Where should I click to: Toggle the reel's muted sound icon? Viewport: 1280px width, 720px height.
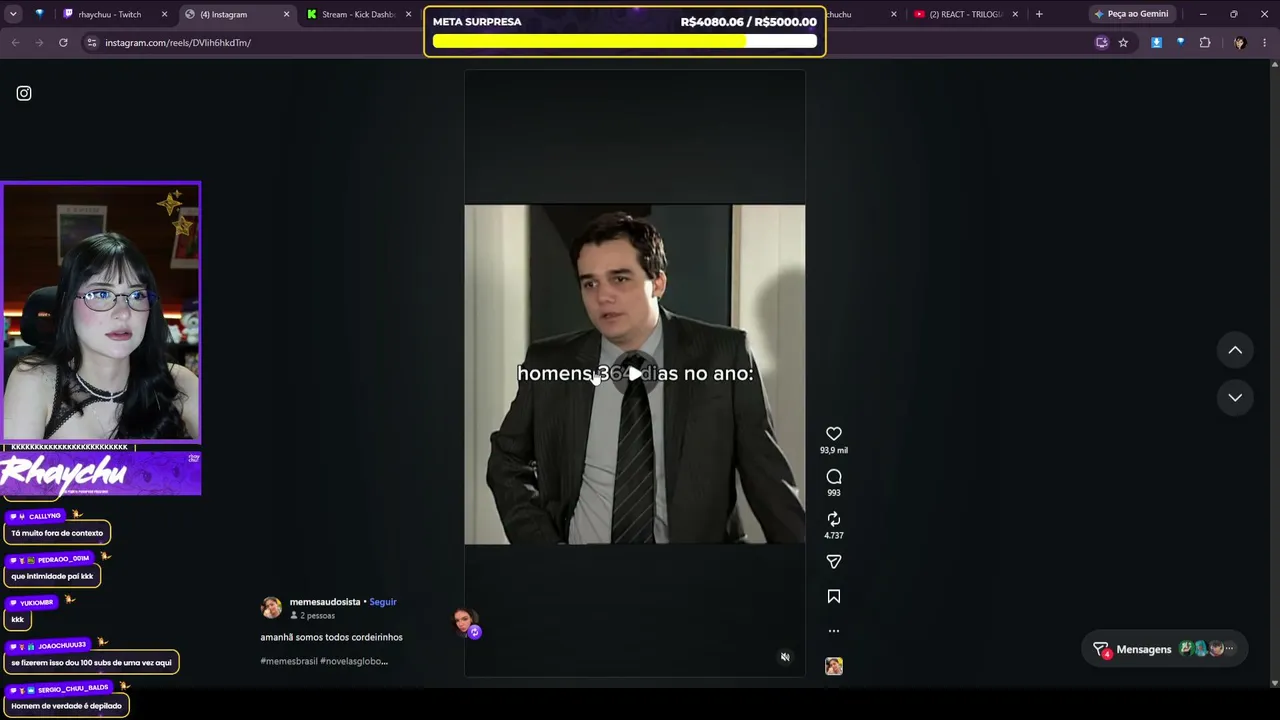785,657
